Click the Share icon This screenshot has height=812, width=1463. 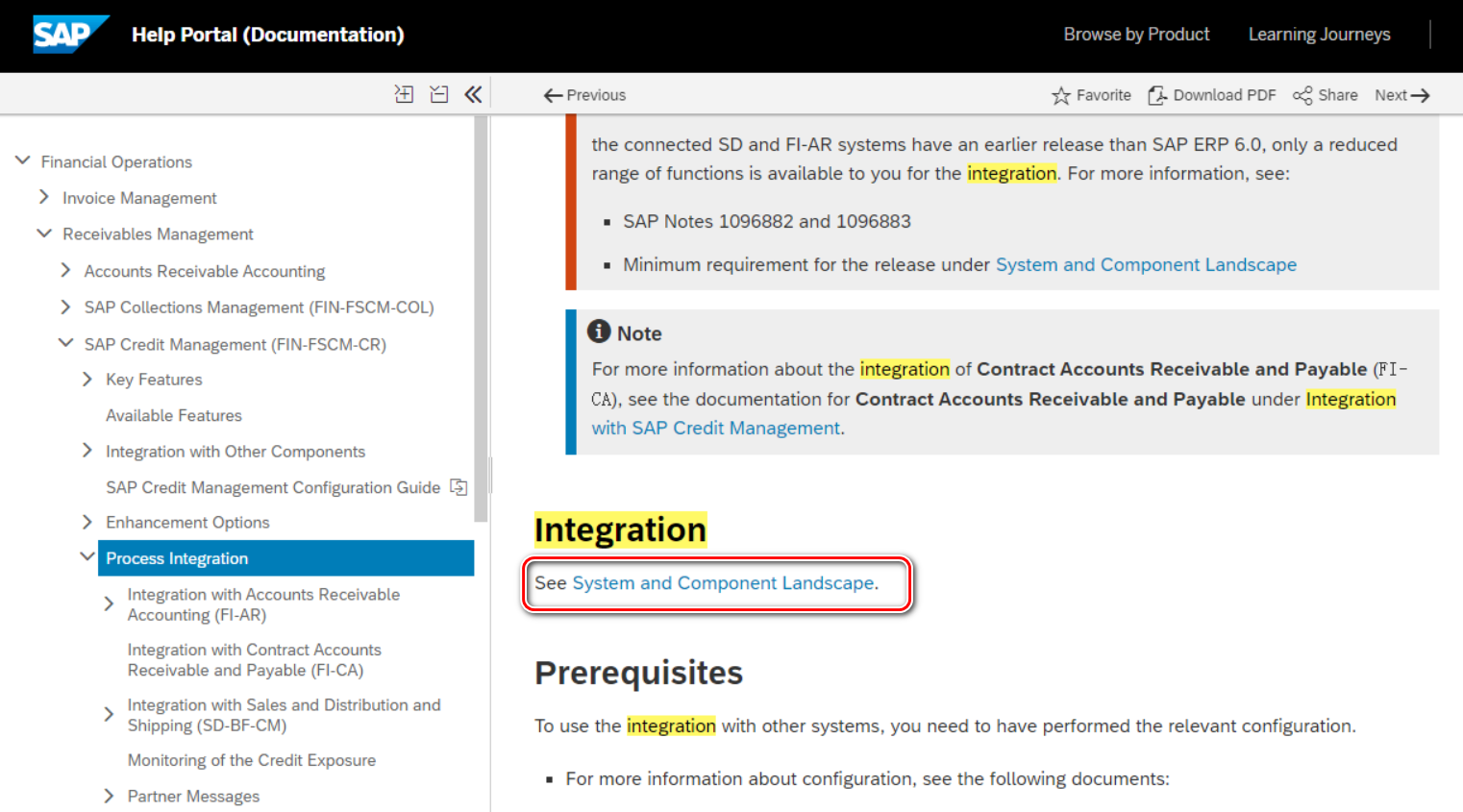[x=1302, y=95]
